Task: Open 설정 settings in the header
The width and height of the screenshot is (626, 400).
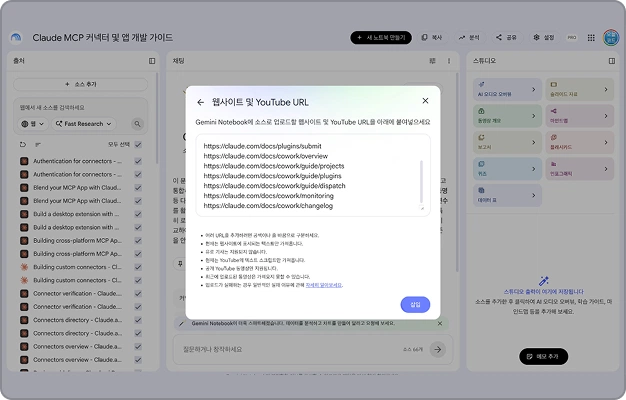Action: pos(544,38)
